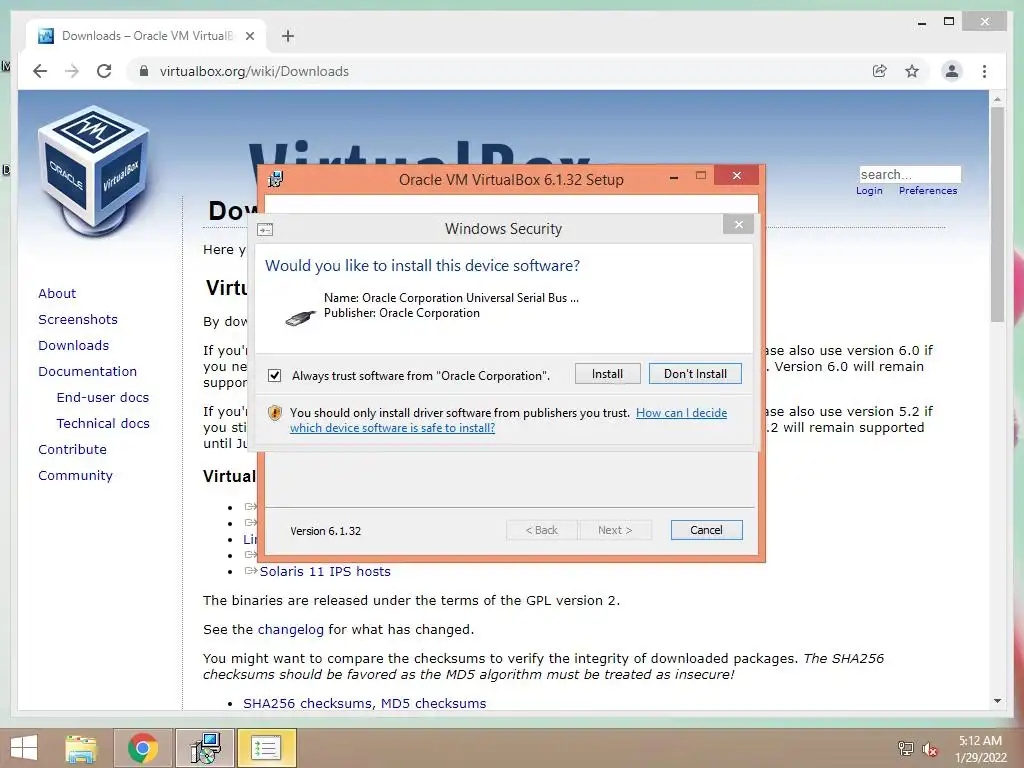Click the Windows Security dialog title icon
This screenshot has height=768, width=1024.
265,229
